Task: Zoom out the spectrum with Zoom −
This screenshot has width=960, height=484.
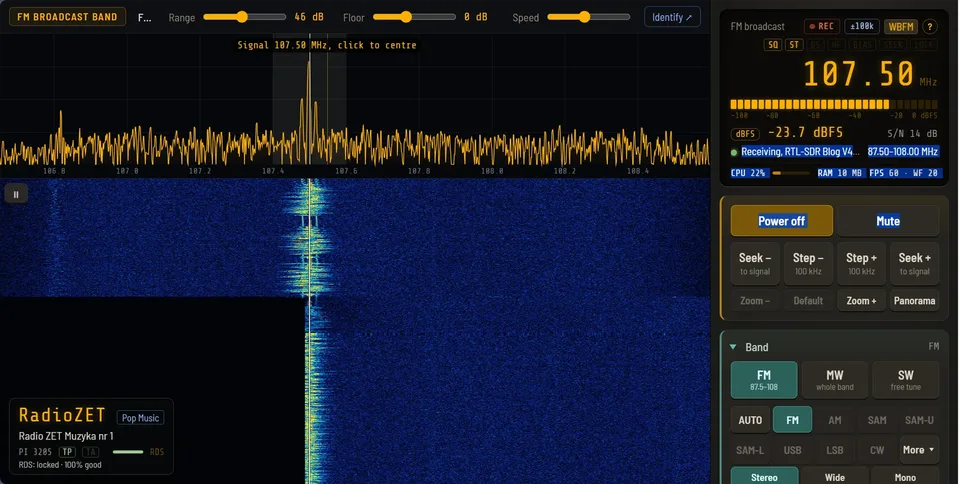Action: 755,300
